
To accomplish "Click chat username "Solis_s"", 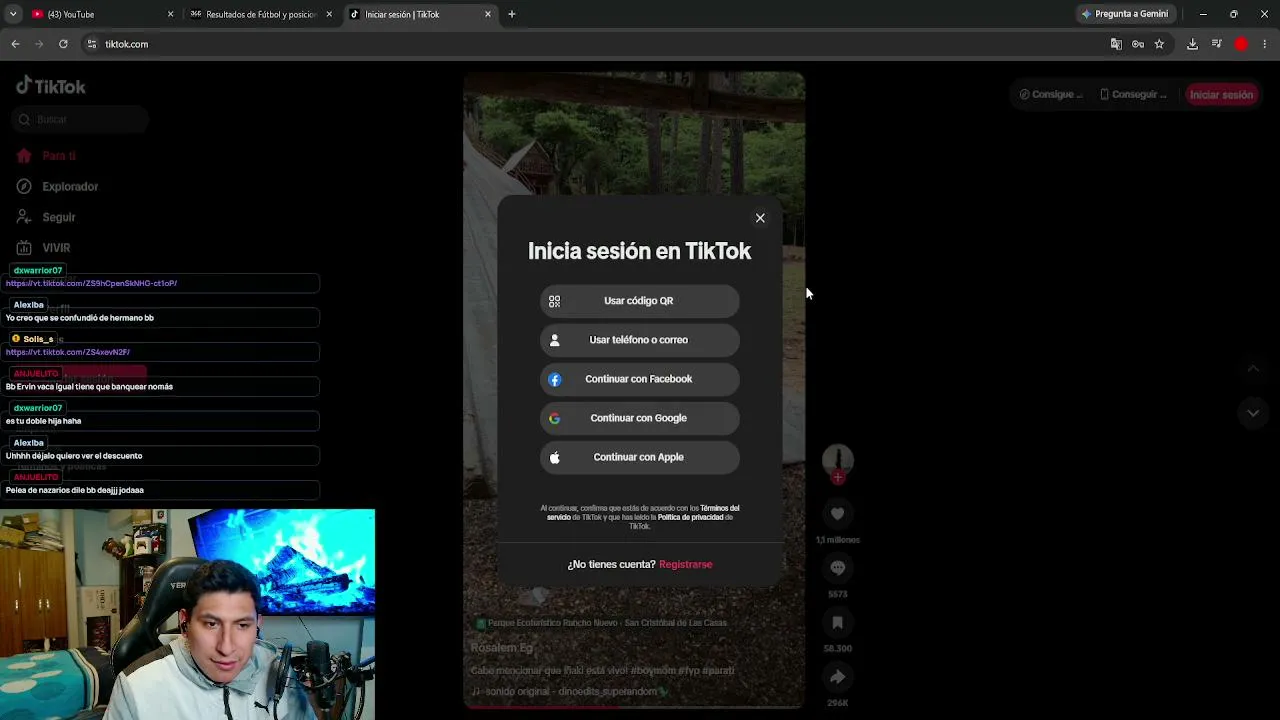I will [x=38, y=339].
